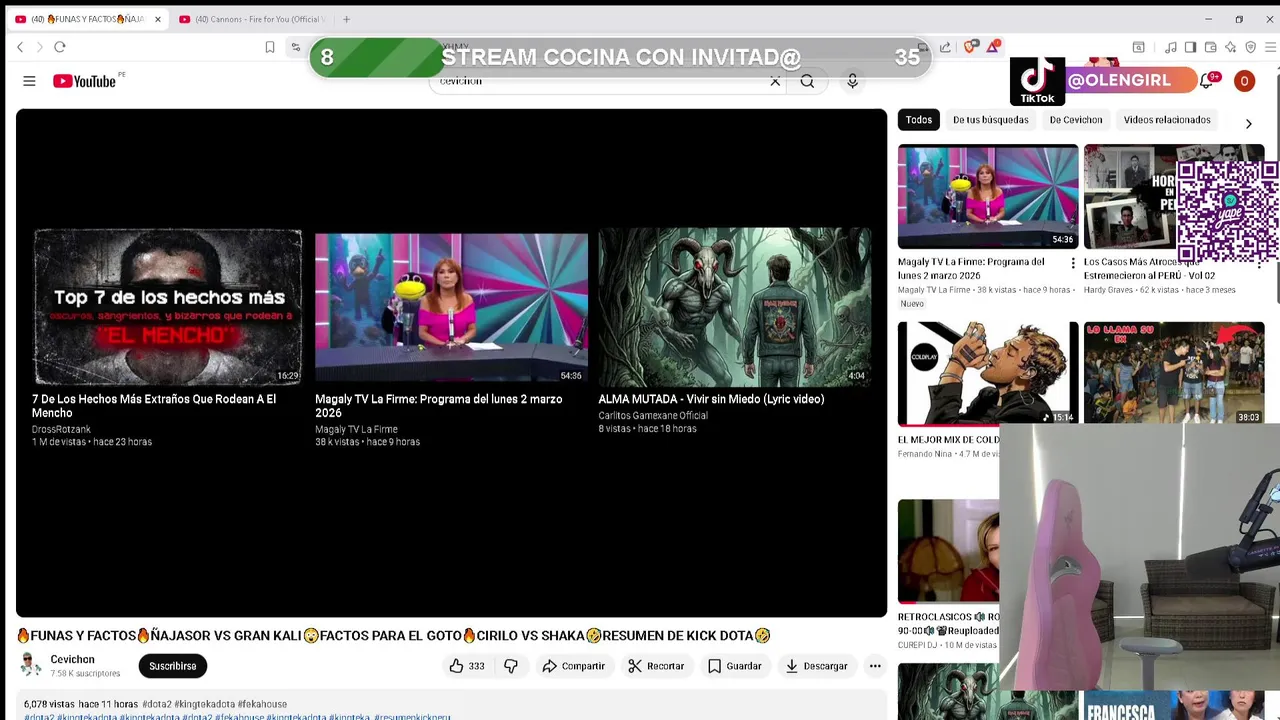Play Magaly TV end-screen thumbnail in player
The image size is (1280, 720).
pyautogui.click(x=451, y=307)
